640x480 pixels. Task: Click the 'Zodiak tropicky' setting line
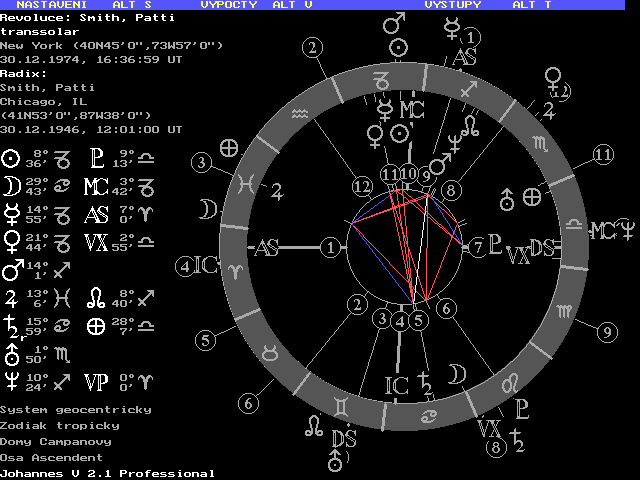tap(59, 425)
